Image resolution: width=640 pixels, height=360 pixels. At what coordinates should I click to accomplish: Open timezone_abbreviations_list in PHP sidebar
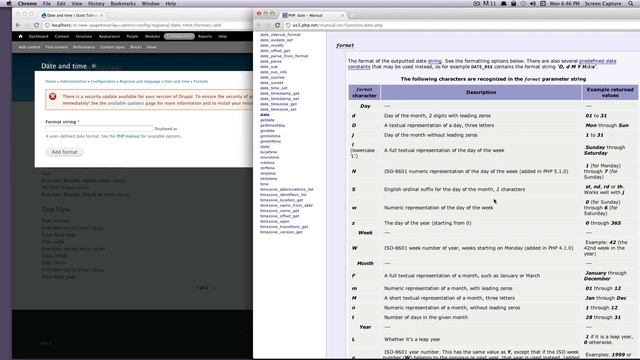pos(287,189)
